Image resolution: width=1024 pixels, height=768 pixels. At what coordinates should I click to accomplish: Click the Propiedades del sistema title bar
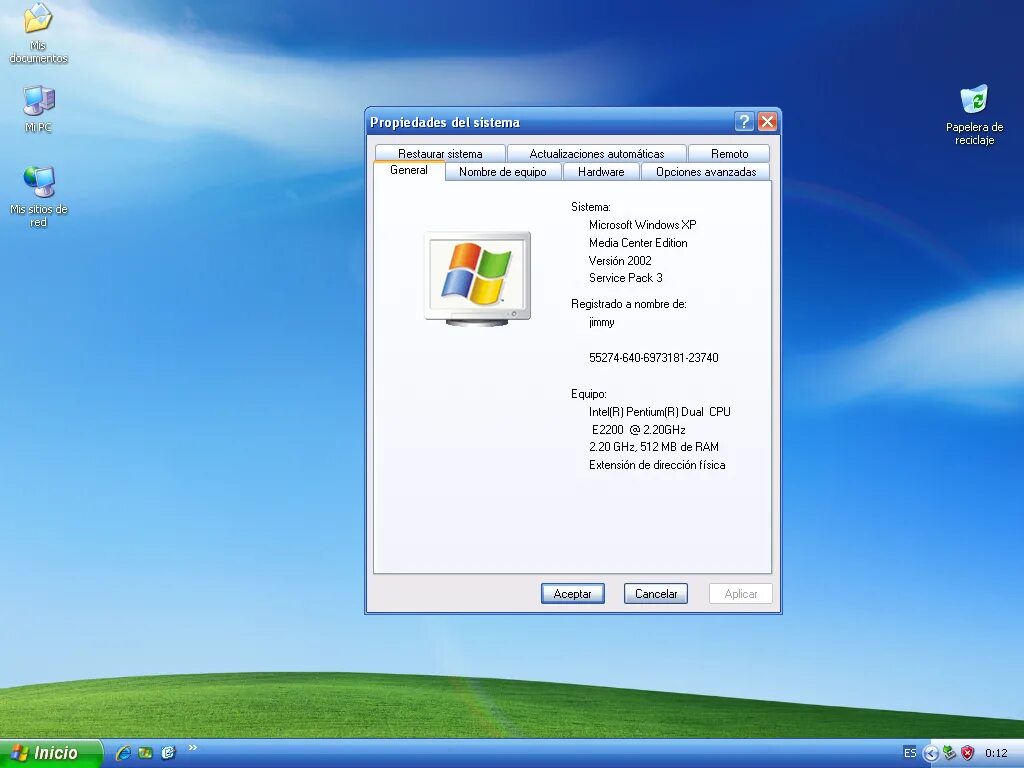(549, 122)
